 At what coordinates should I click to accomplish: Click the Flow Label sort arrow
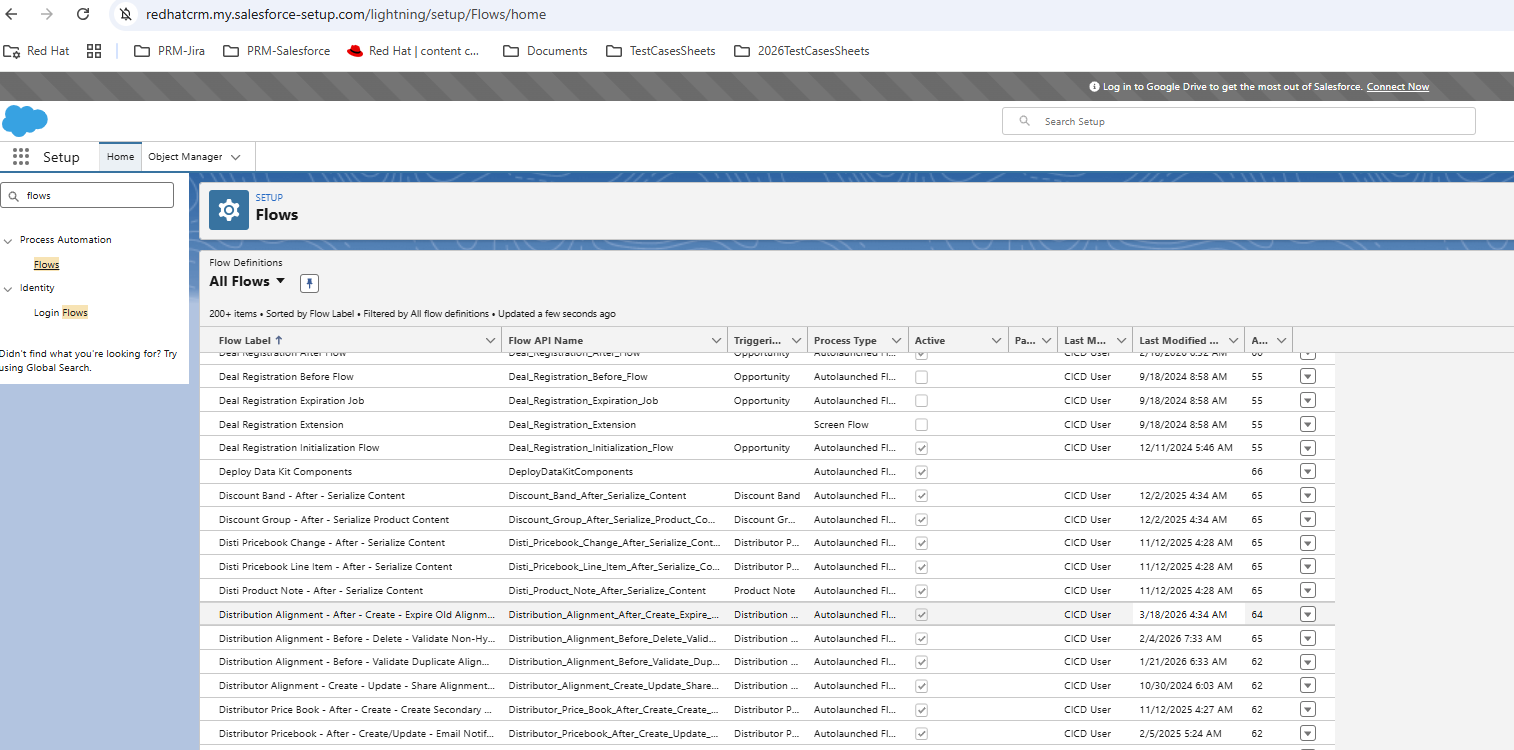pos(278,340)
